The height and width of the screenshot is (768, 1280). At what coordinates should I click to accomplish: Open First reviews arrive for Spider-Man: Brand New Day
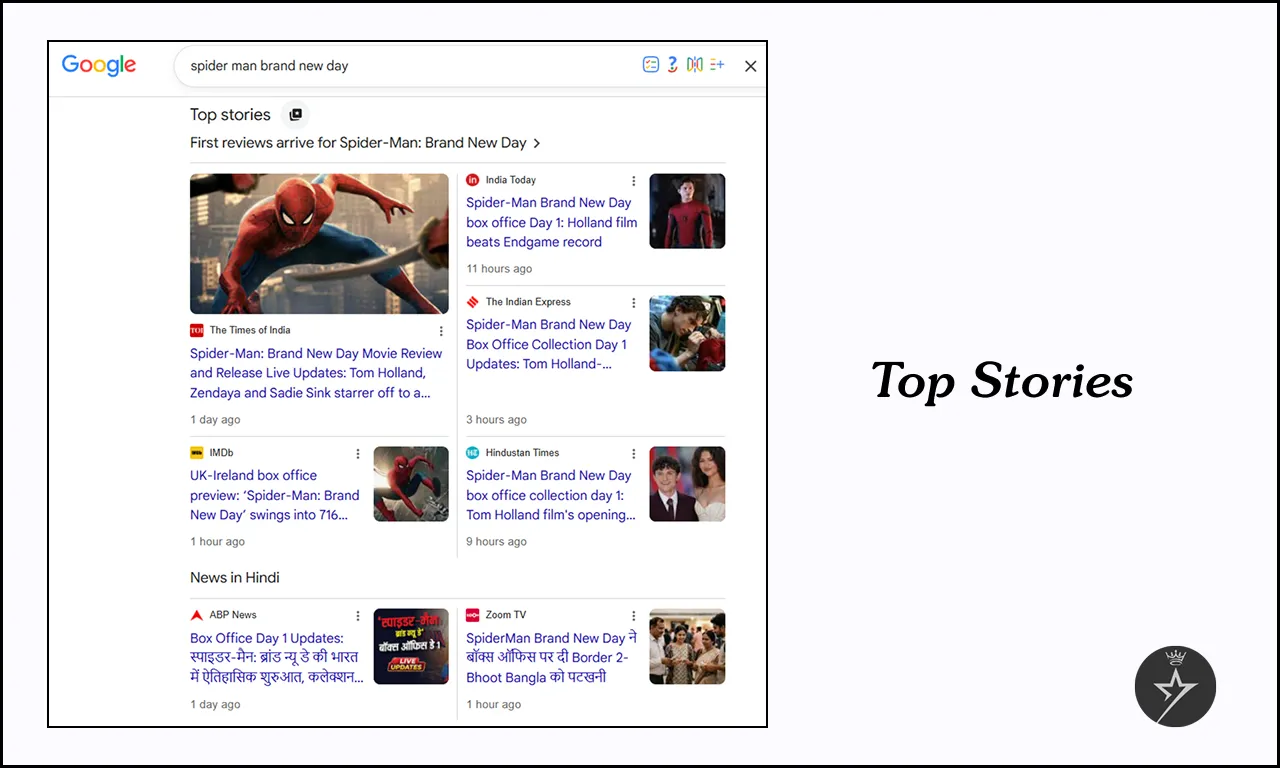[358, 143]
